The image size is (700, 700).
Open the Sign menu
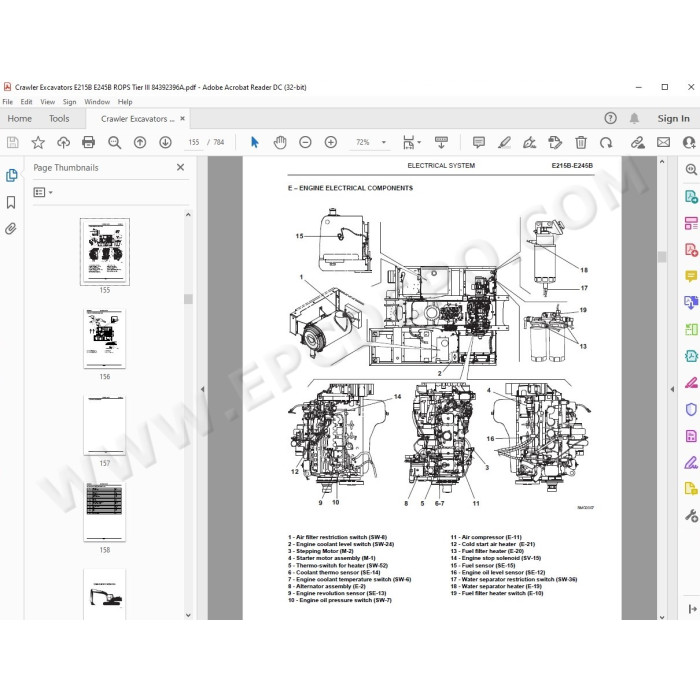(69, 102)
